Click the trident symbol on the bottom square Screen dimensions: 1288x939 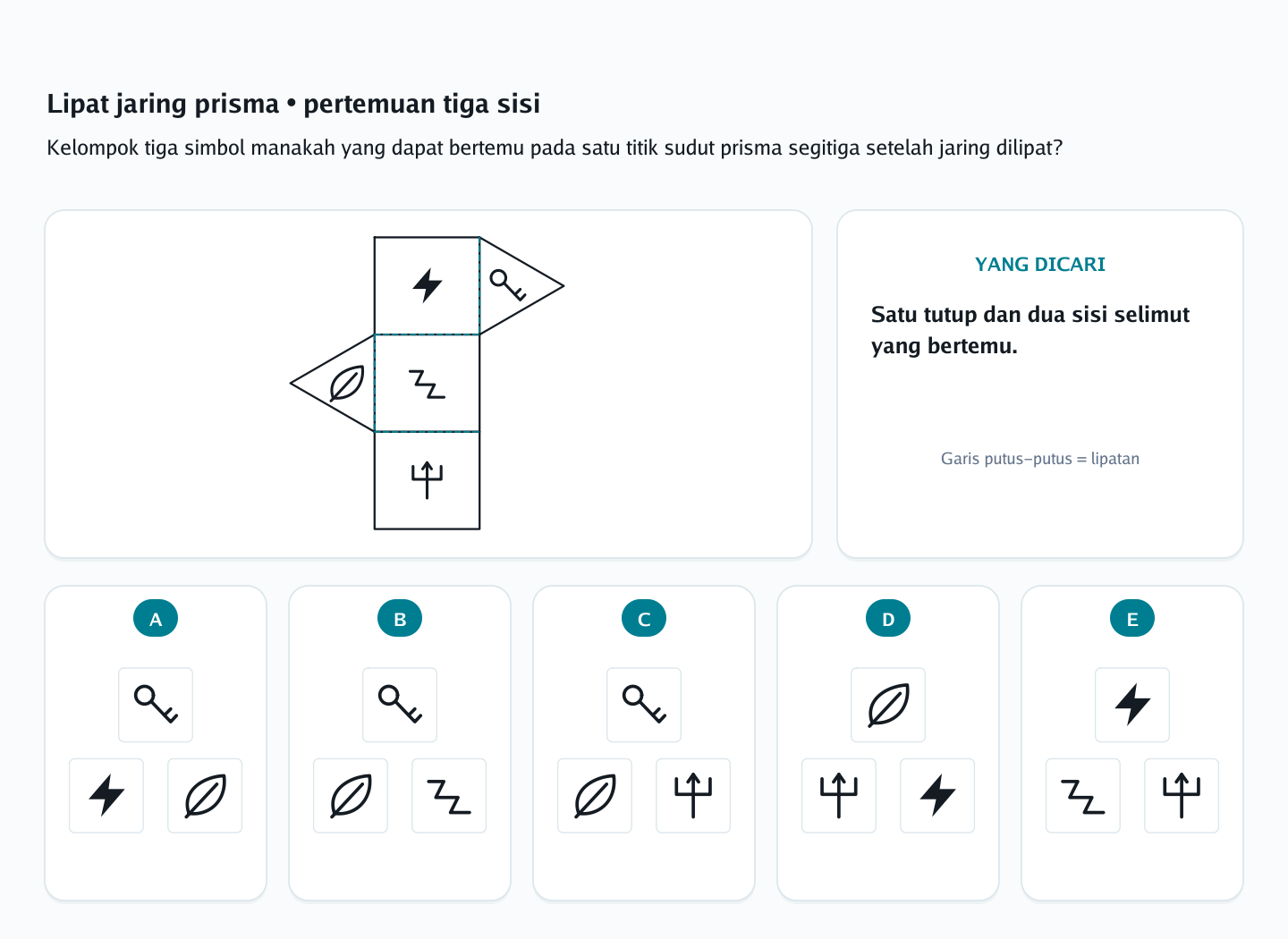click(x=428, y=480)
